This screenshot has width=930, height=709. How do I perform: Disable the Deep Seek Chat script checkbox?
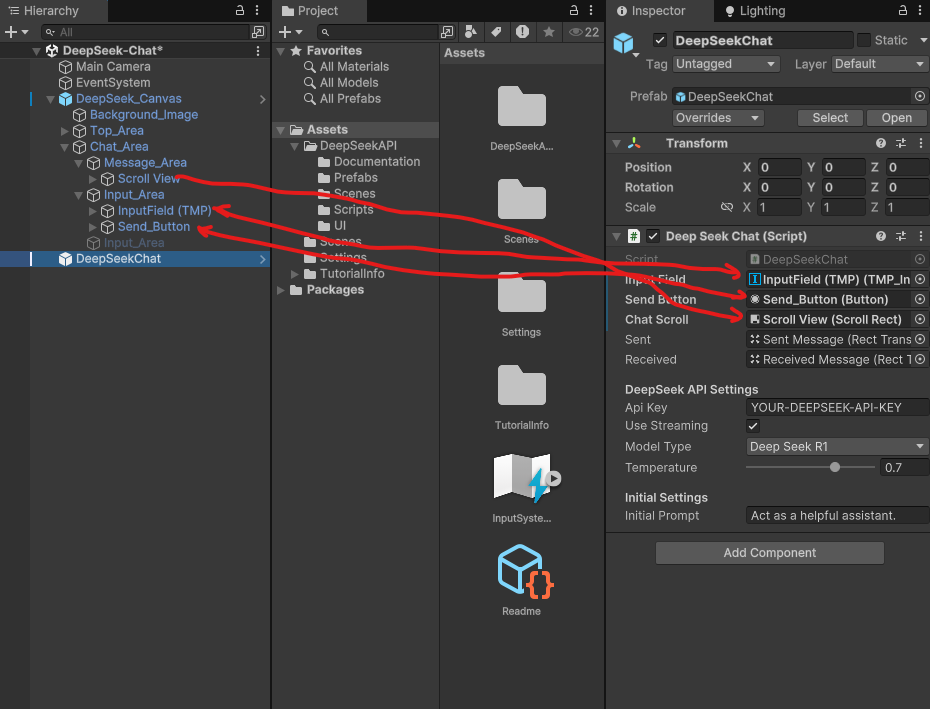[653, 236]
